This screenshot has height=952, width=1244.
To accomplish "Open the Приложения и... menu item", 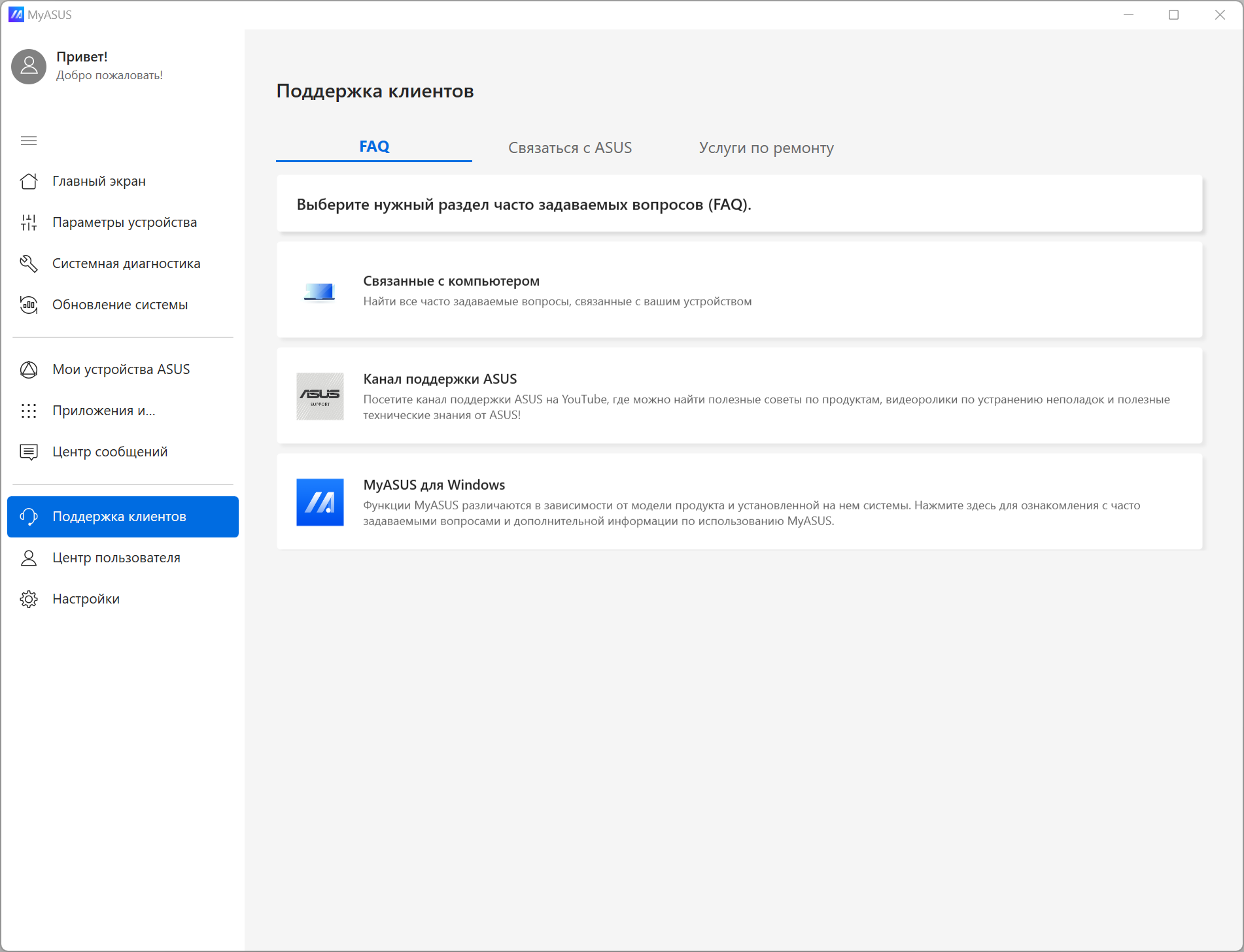I will (x=123, y=411).
